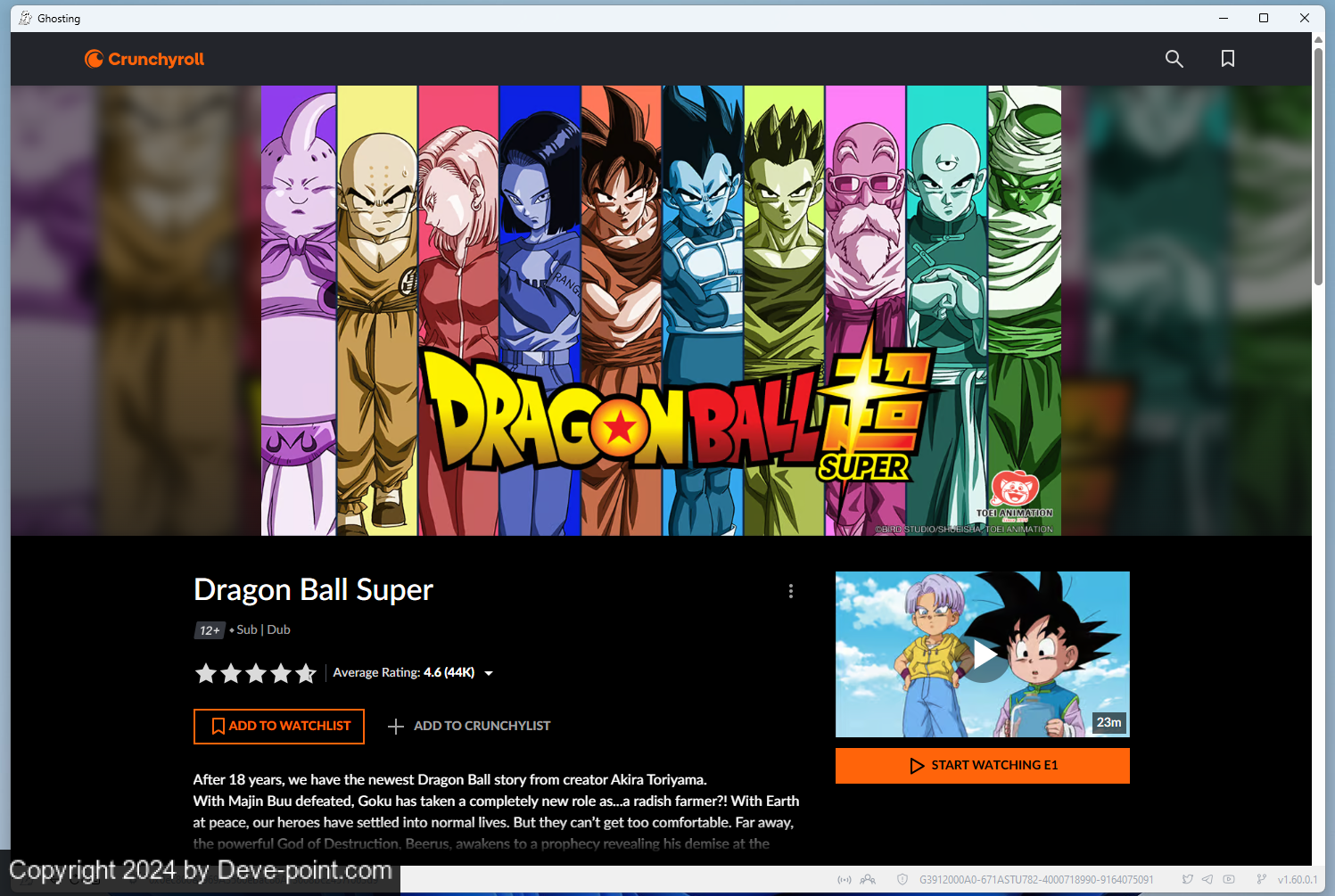Image resolution: width=1335 pixels, height=896 pixels.
Task: Click the broadcast signal status icon
Action: [x=844, y=879]
